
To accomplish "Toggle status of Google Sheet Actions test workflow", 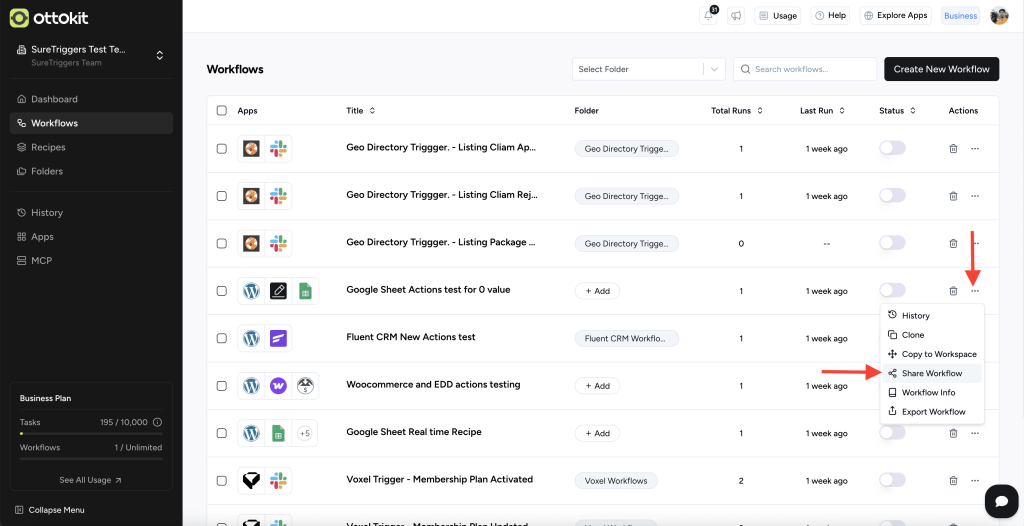I will point(892,291).
